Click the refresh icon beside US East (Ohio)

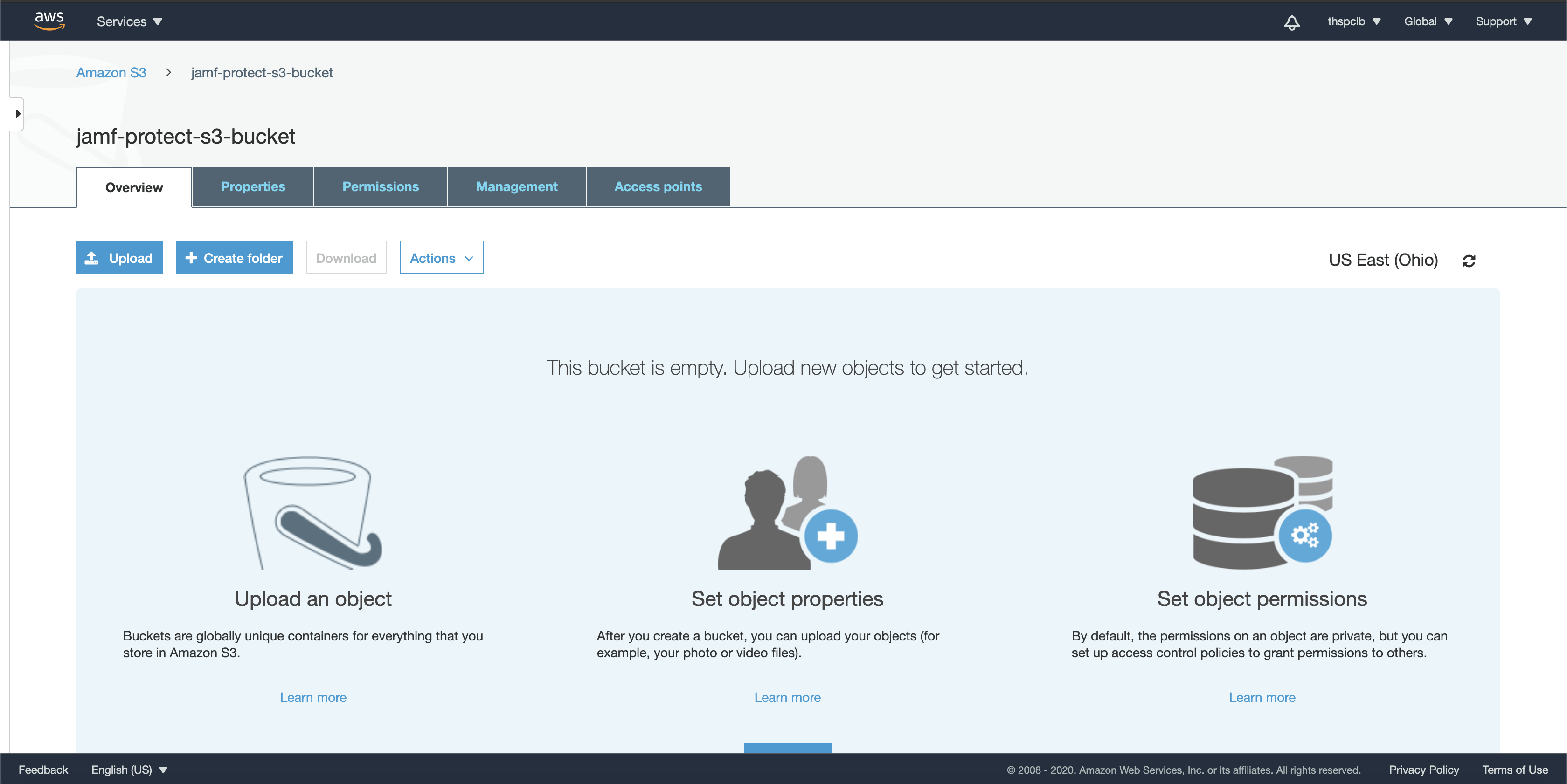1469,261
